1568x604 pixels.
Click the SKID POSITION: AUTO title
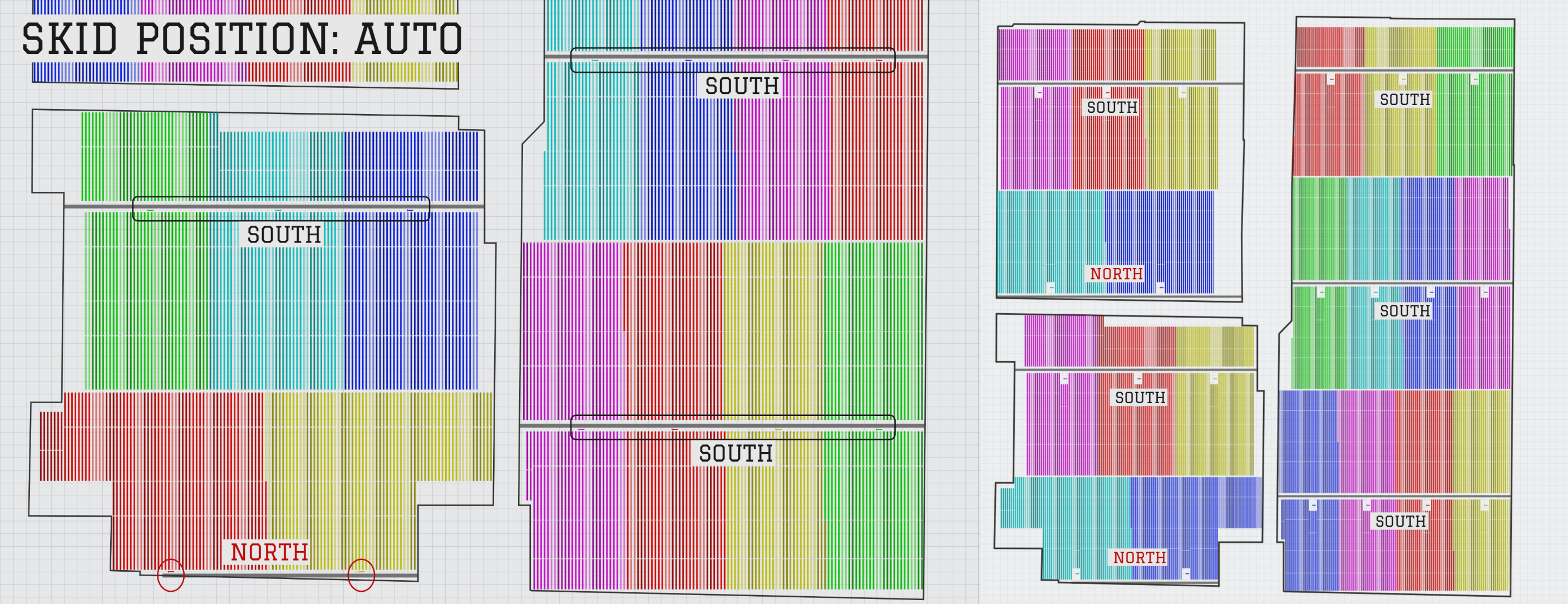coord(242,39)
